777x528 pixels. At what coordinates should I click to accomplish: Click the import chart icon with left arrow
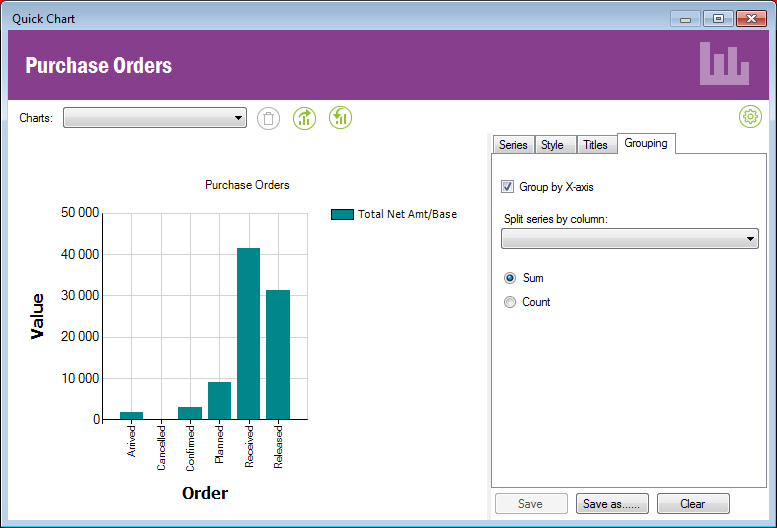pos(341,118)
